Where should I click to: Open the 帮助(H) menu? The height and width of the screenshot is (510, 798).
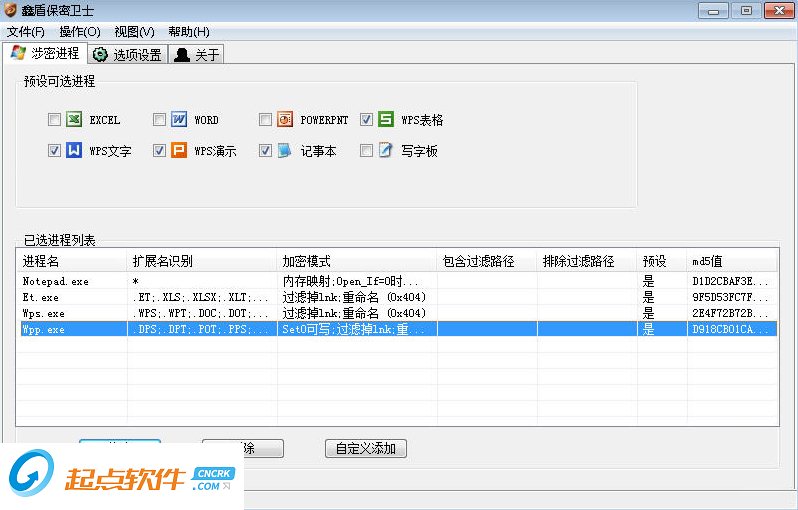click(x=189, y=32)
